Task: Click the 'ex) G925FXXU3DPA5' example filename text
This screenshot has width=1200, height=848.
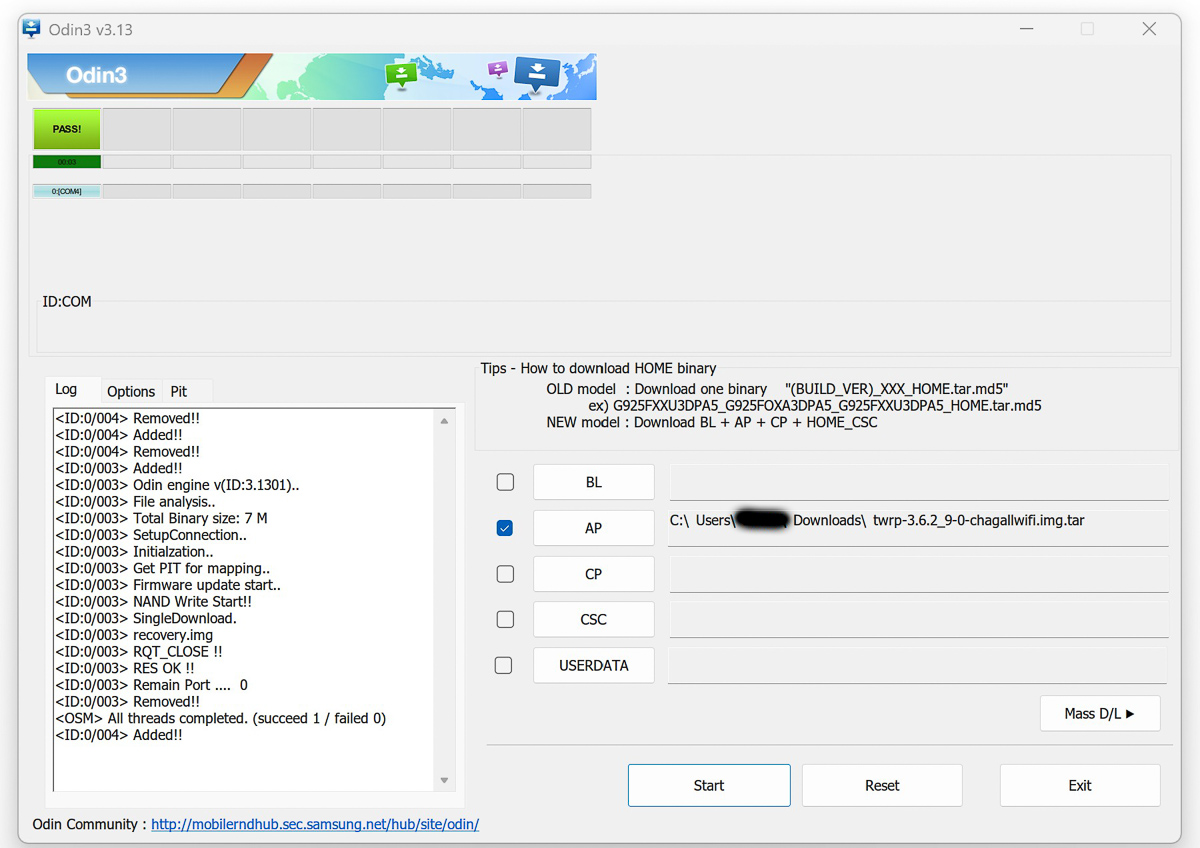Action: point(815,406)
